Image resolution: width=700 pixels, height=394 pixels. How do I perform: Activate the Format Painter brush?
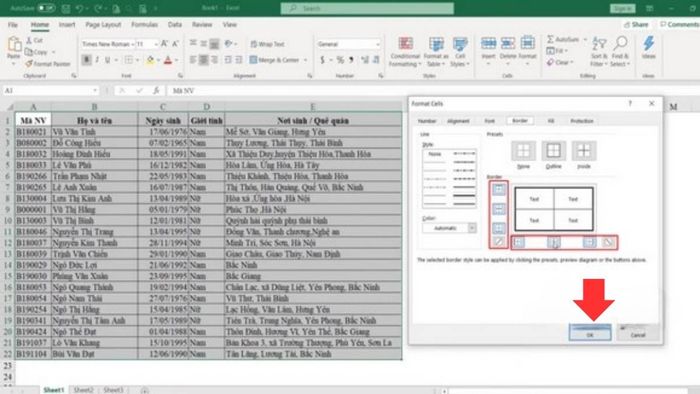coord(48,64)
